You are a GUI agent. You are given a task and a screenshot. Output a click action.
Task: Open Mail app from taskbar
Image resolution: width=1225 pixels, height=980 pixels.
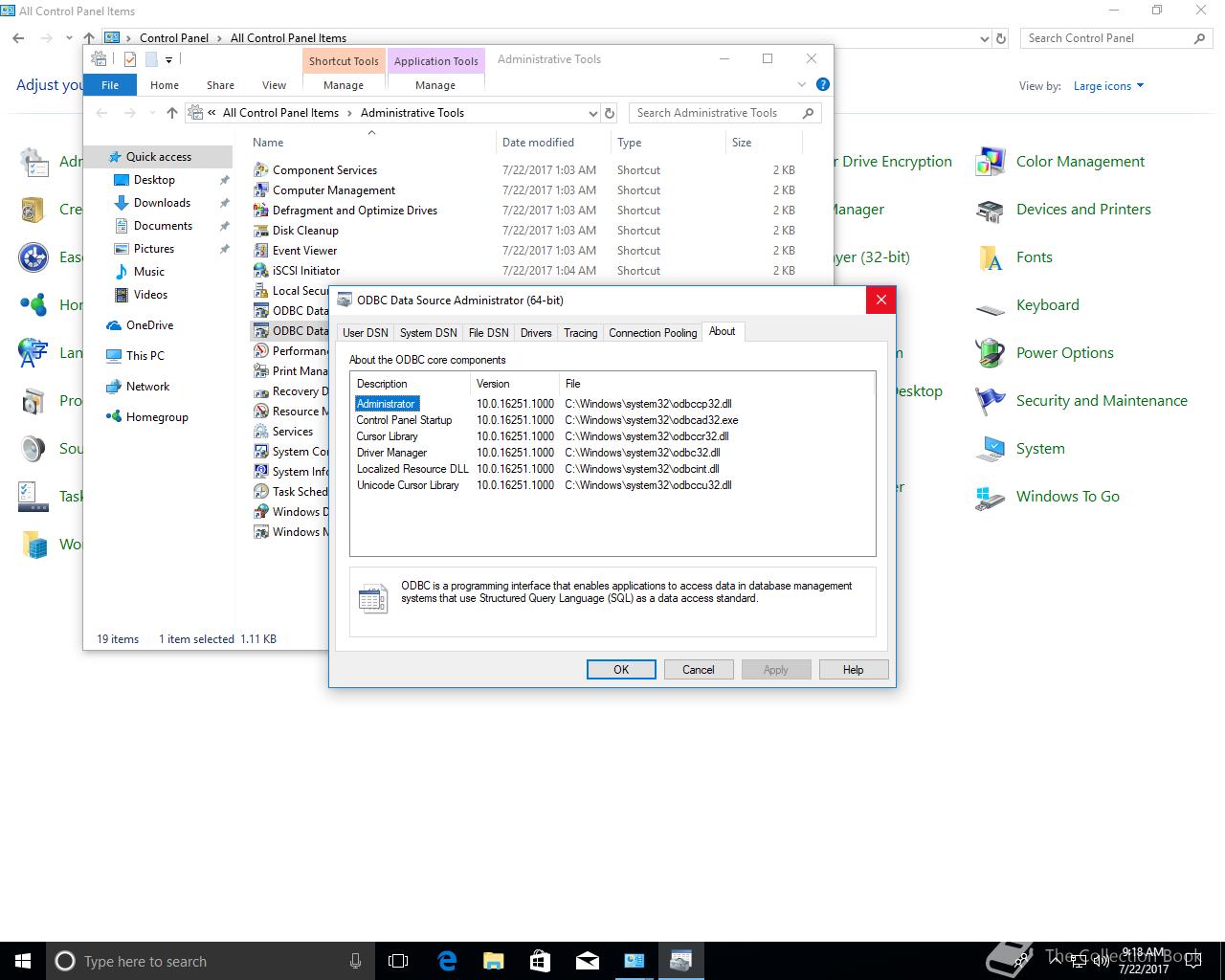[x=588, y=961]
